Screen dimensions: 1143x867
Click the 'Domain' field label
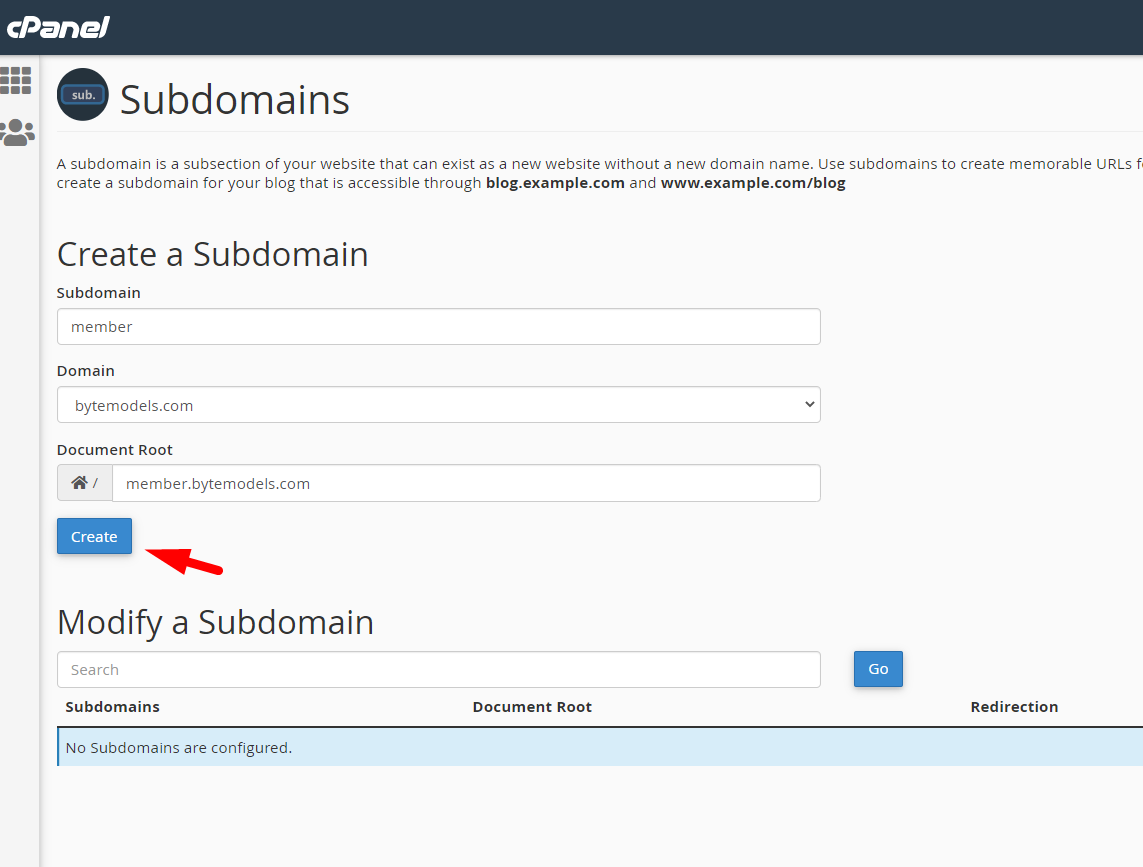[x=86, y=371]
